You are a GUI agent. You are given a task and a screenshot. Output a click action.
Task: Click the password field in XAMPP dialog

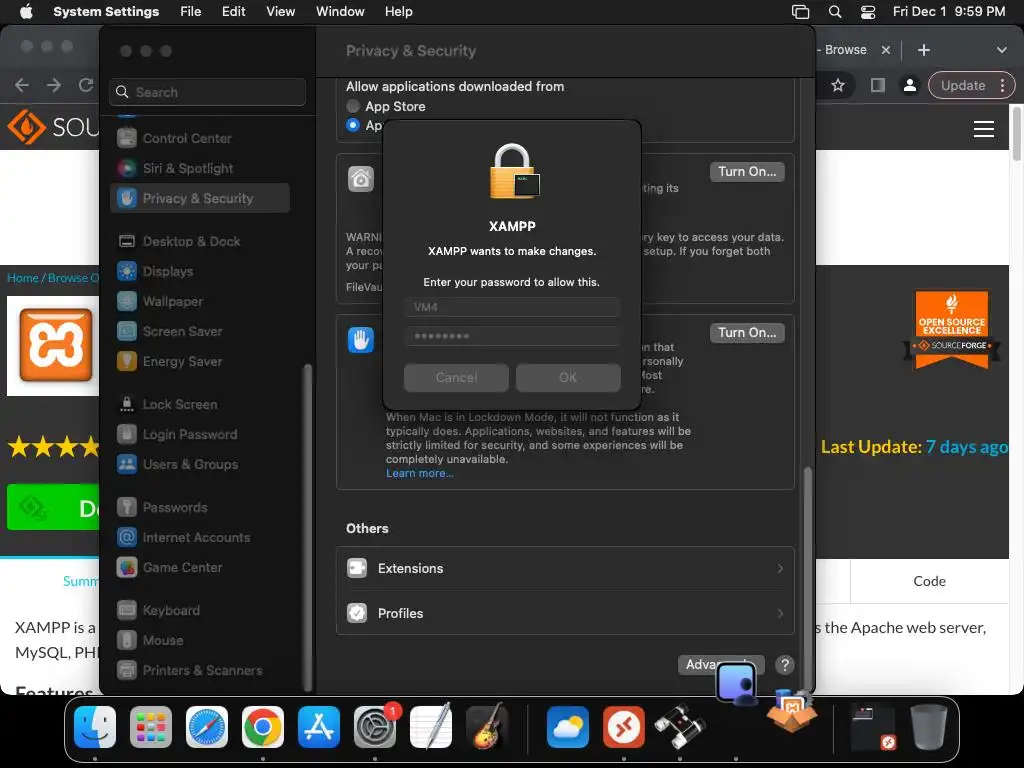512,336
